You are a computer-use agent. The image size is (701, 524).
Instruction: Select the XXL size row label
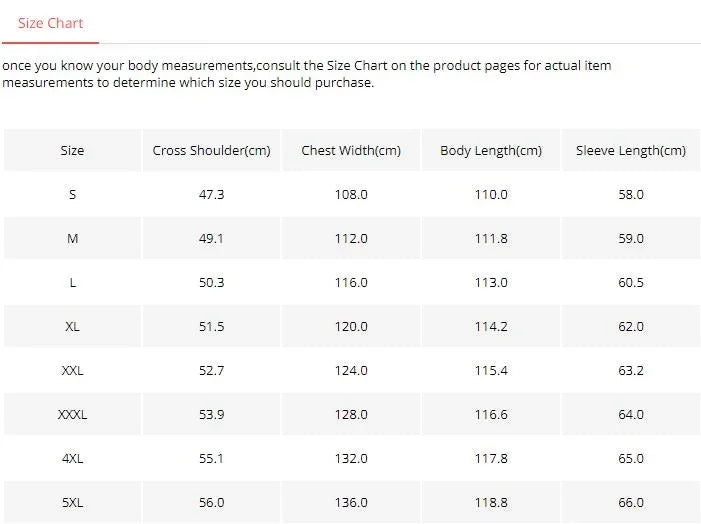point(72,370)
